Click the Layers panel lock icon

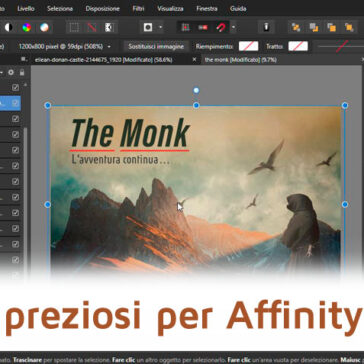coord(22,72)
